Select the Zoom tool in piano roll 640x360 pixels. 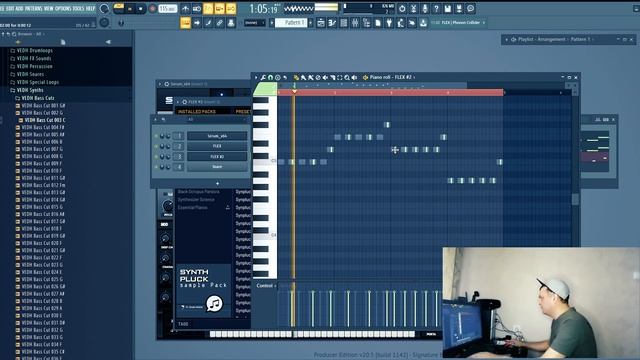(x=347, y=77)
